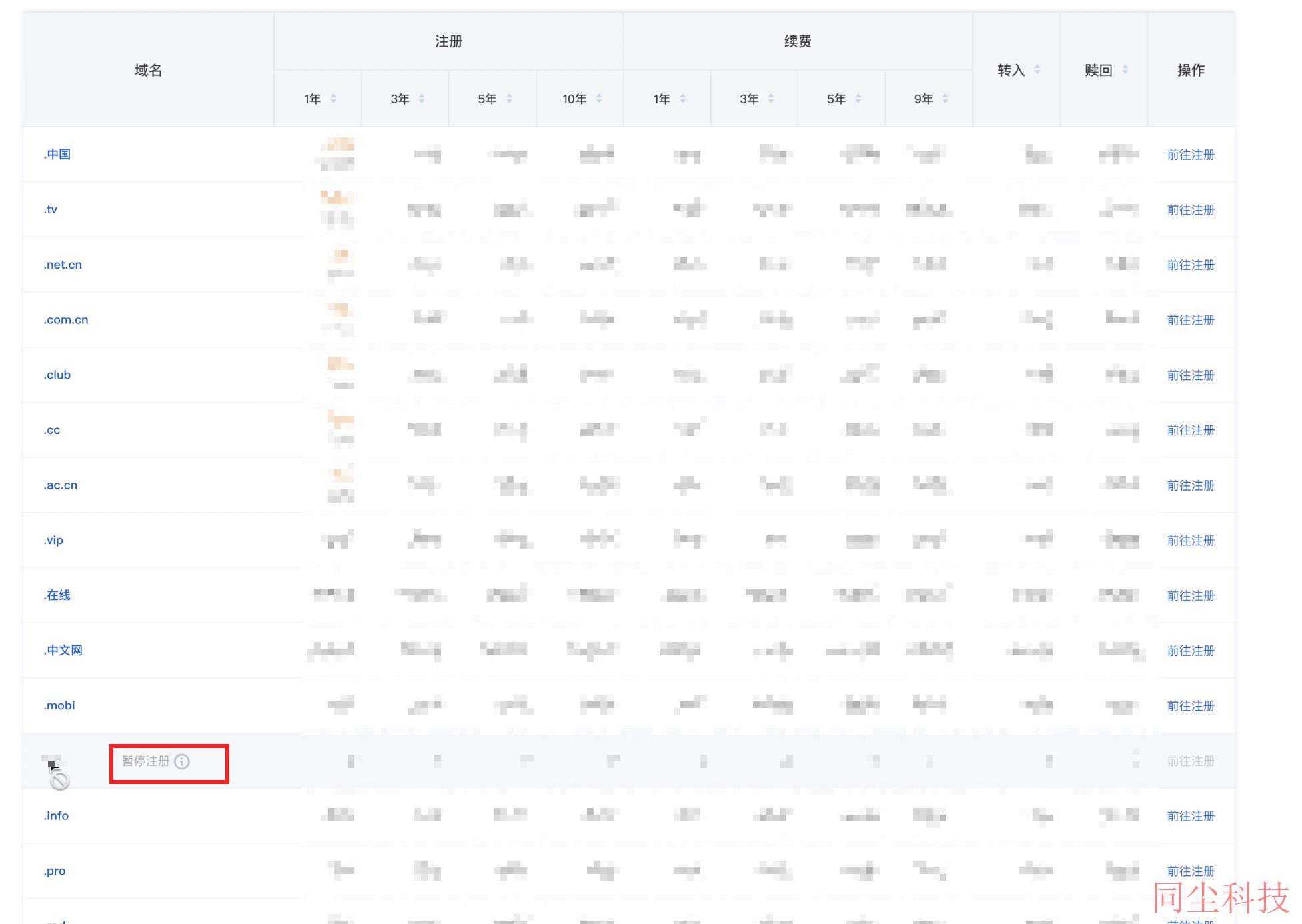Open the .中国 domain link
The height and width of the screenshot is (924, 1302).
[x=57, y=154]
